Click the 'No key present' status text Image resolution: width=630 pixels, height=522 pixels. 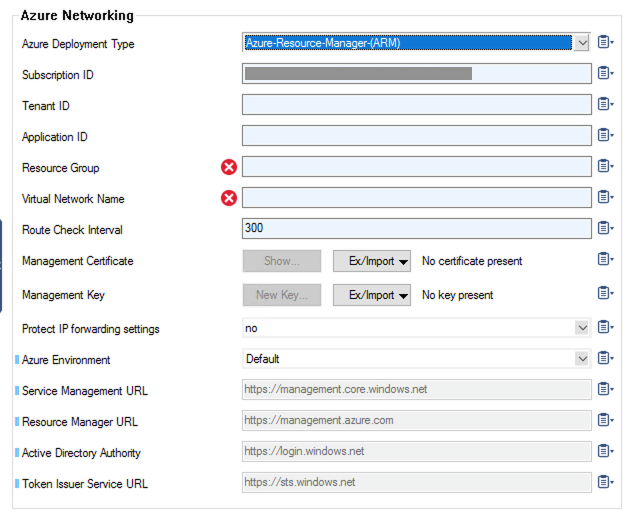[x=457, y=295]
